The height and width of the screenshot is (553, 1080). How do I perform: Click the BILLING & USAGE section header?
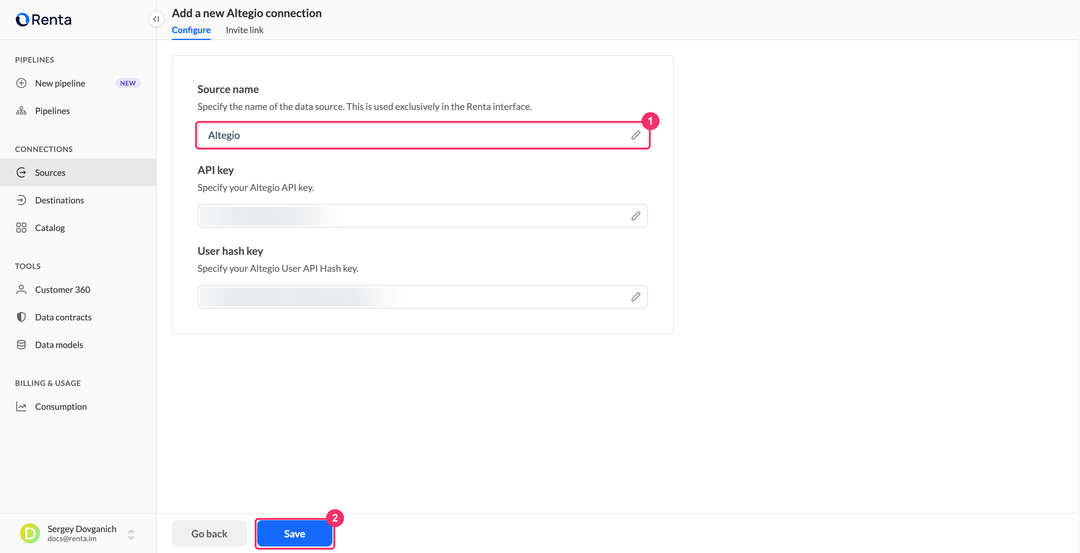(x=48, y=384)
